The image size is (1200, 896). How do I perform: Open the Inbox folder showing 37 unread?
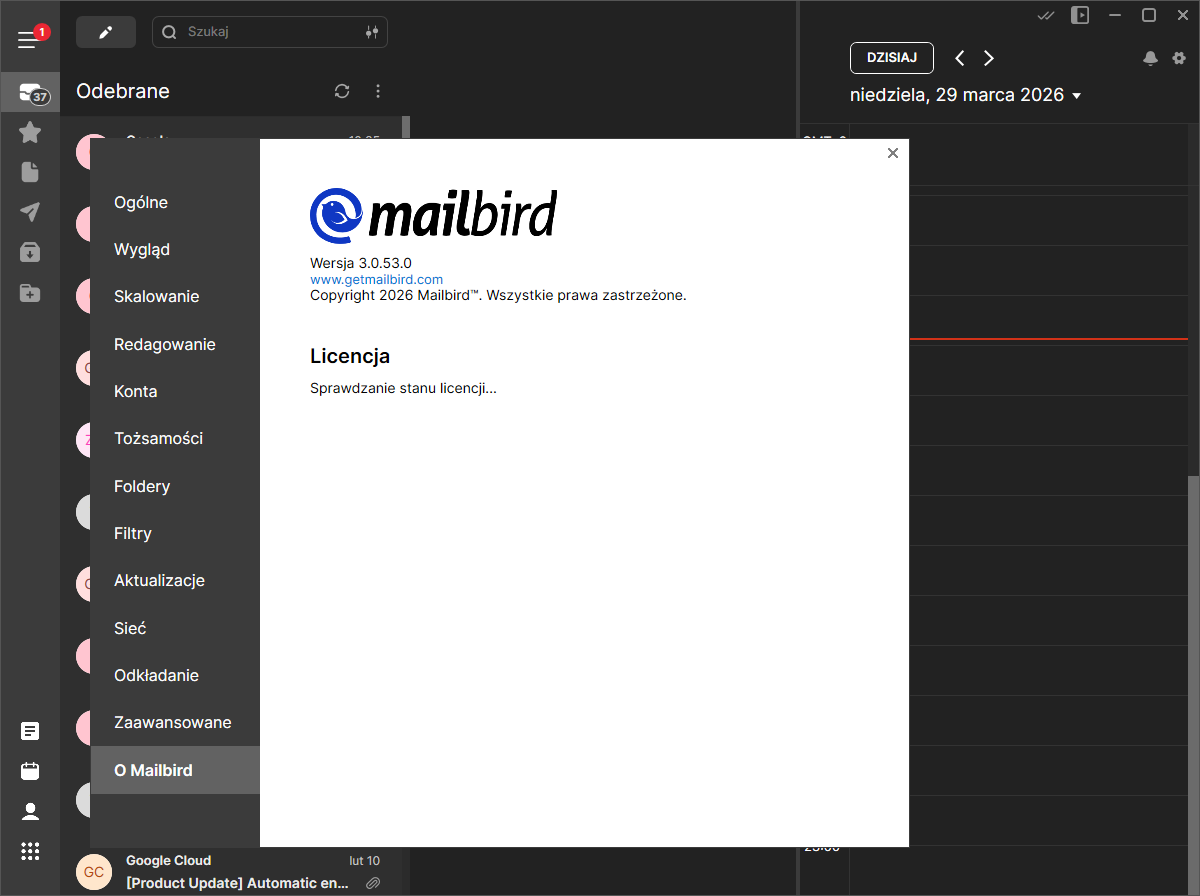click(x=30, y=93)
